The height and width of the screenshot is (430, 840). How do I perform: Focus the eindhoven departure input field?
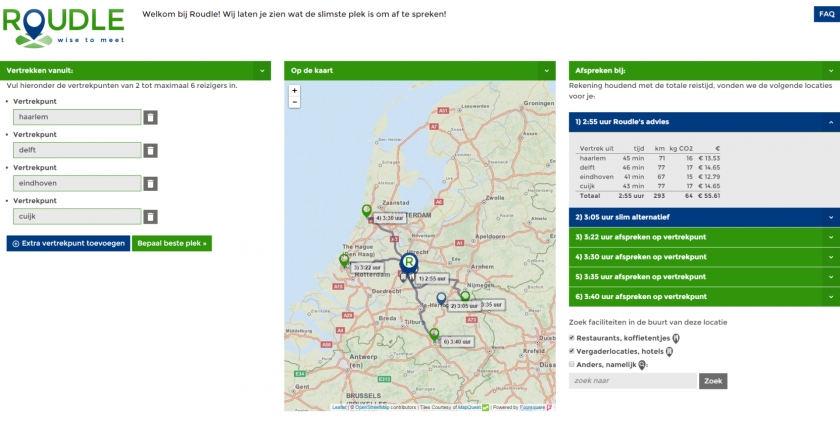(77, 184)
